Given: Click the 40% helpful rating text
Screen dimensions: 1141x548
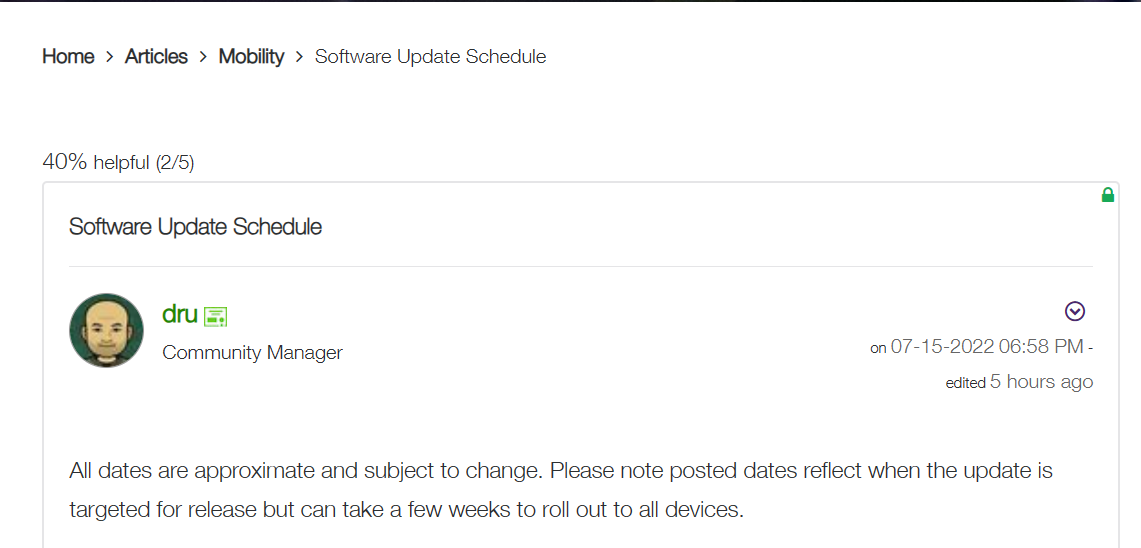Looking at the screenshot, I should click(x=96, y=162).
